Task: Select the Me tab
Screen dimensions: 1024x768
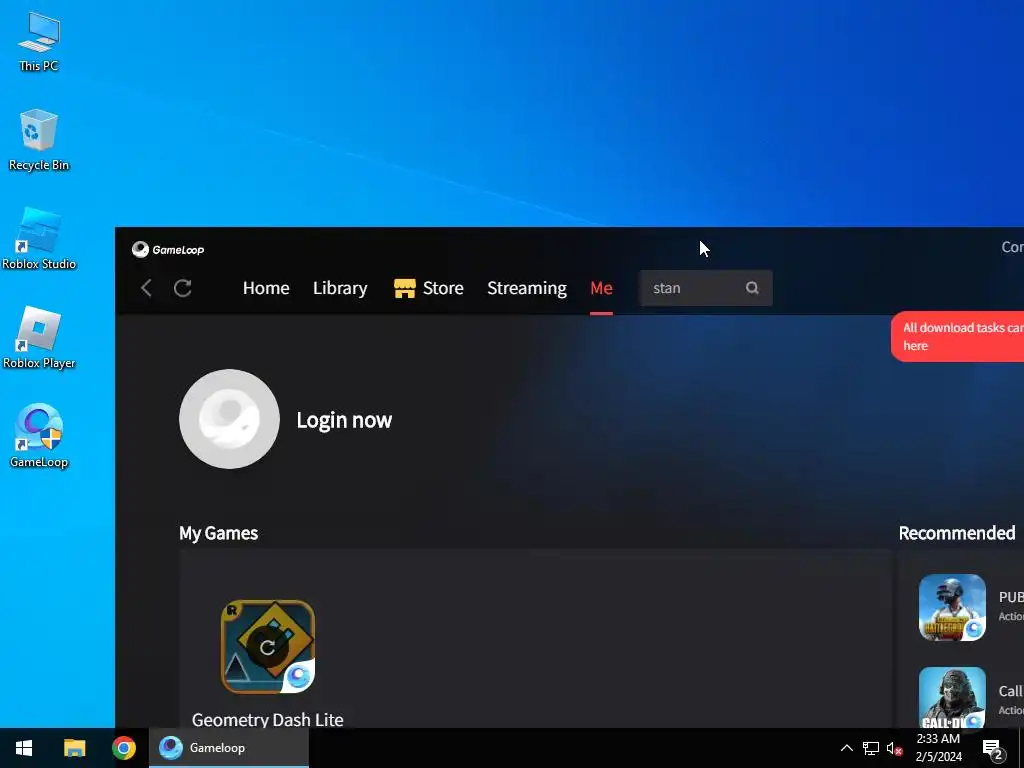Action: (x=601, y=288)
